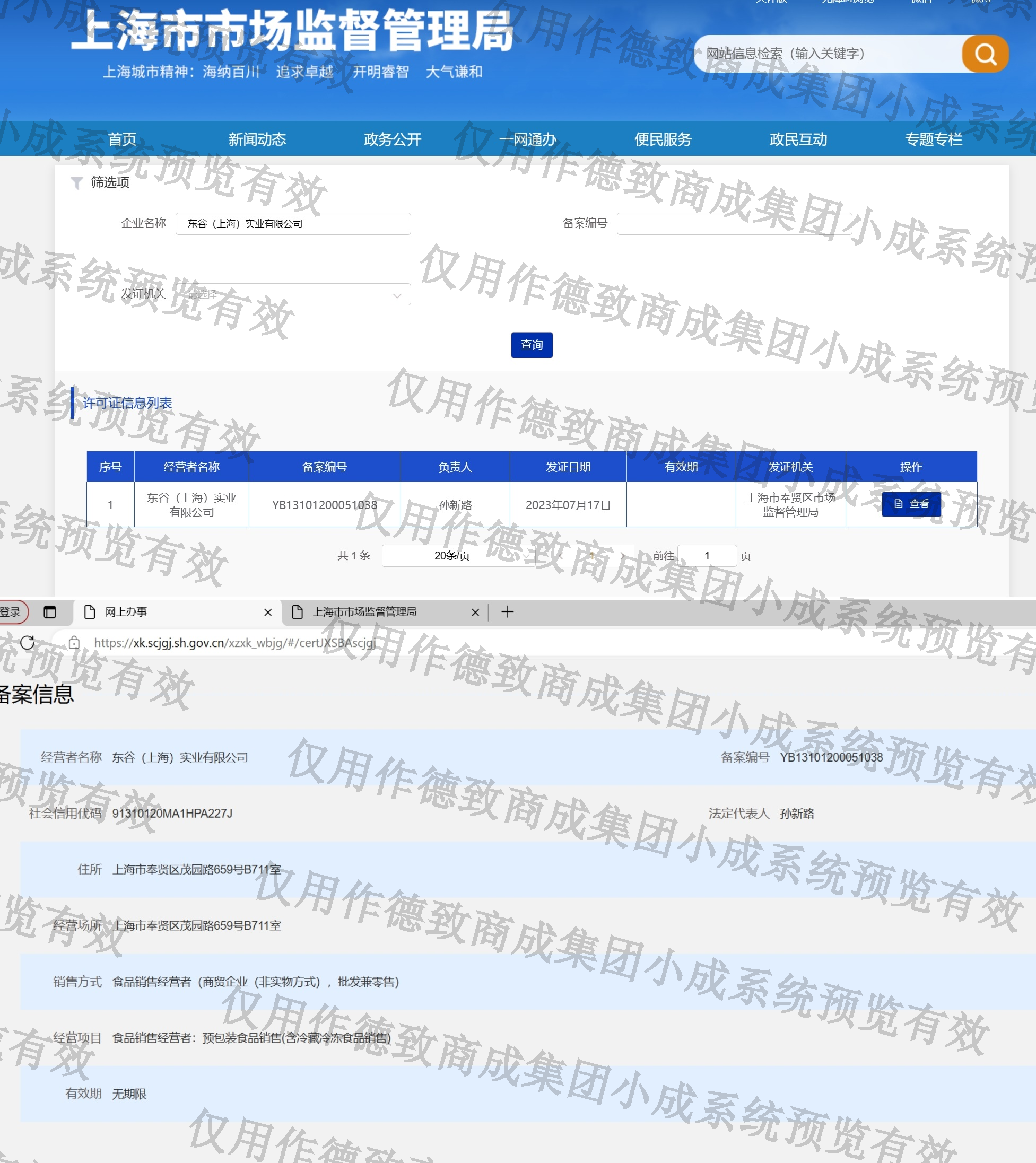Expand the 发证机关 dropdown
This screenshot has width=1036, height=1163.
[293, 294]
